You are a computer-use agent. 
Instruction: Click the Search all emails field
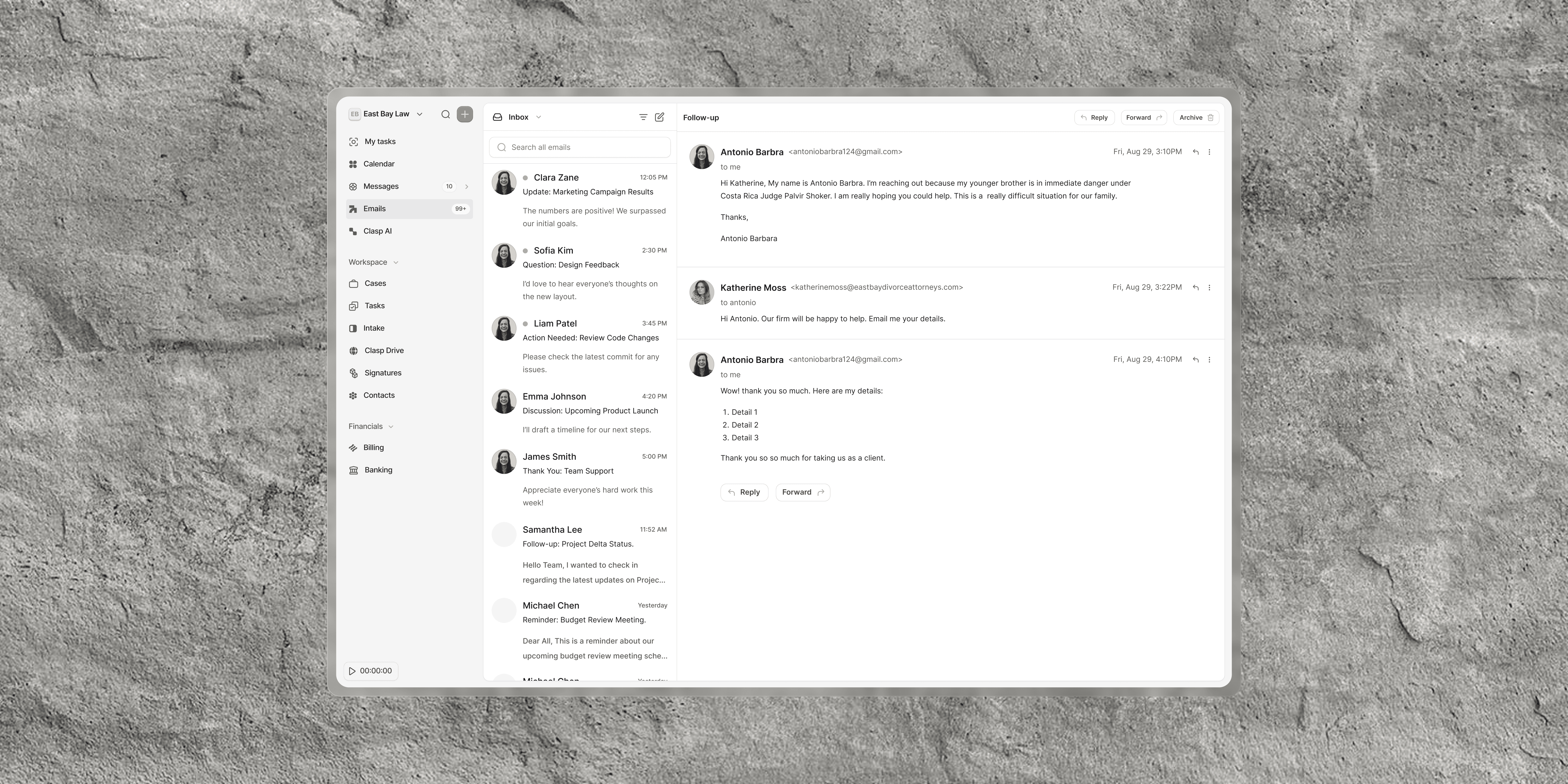pos(579,147)
